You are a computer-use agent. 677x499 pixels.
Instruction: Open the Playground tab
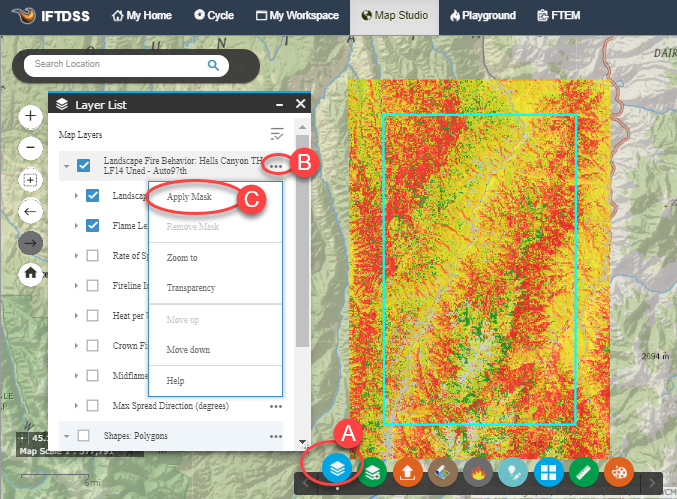click(x=483, y=16)
